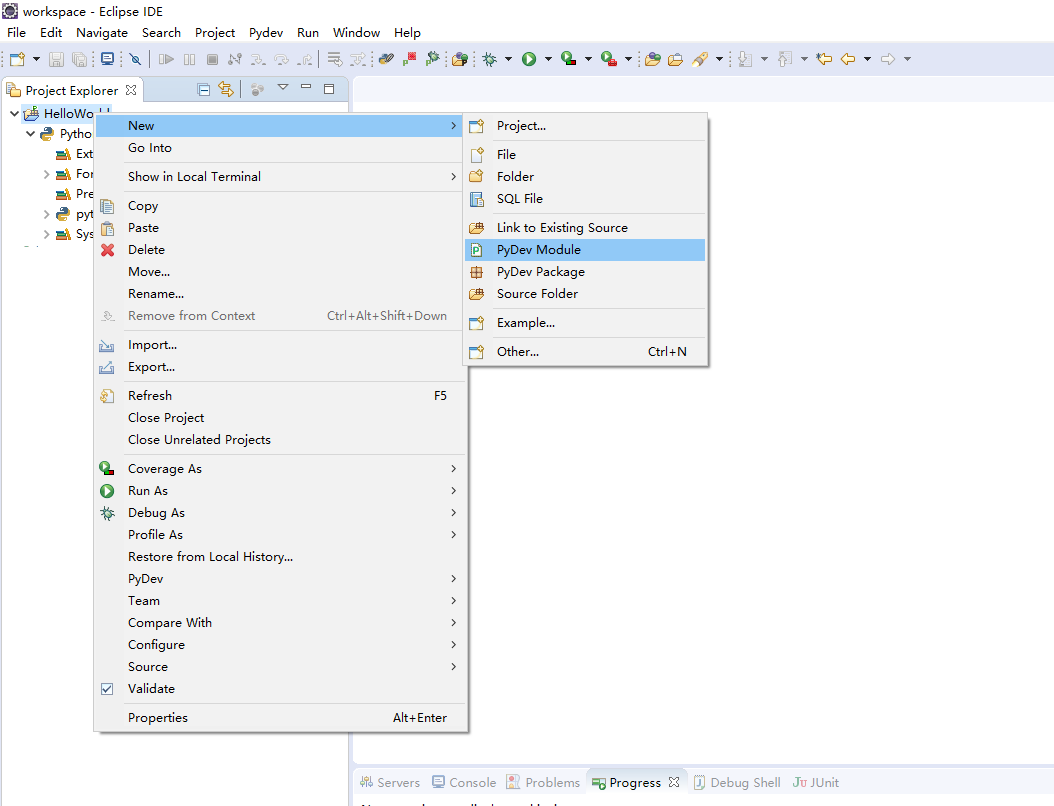The width and height of the screenshot is (1054, 806).
Task: Select Refresh in context menu
Action: [280, 396]
